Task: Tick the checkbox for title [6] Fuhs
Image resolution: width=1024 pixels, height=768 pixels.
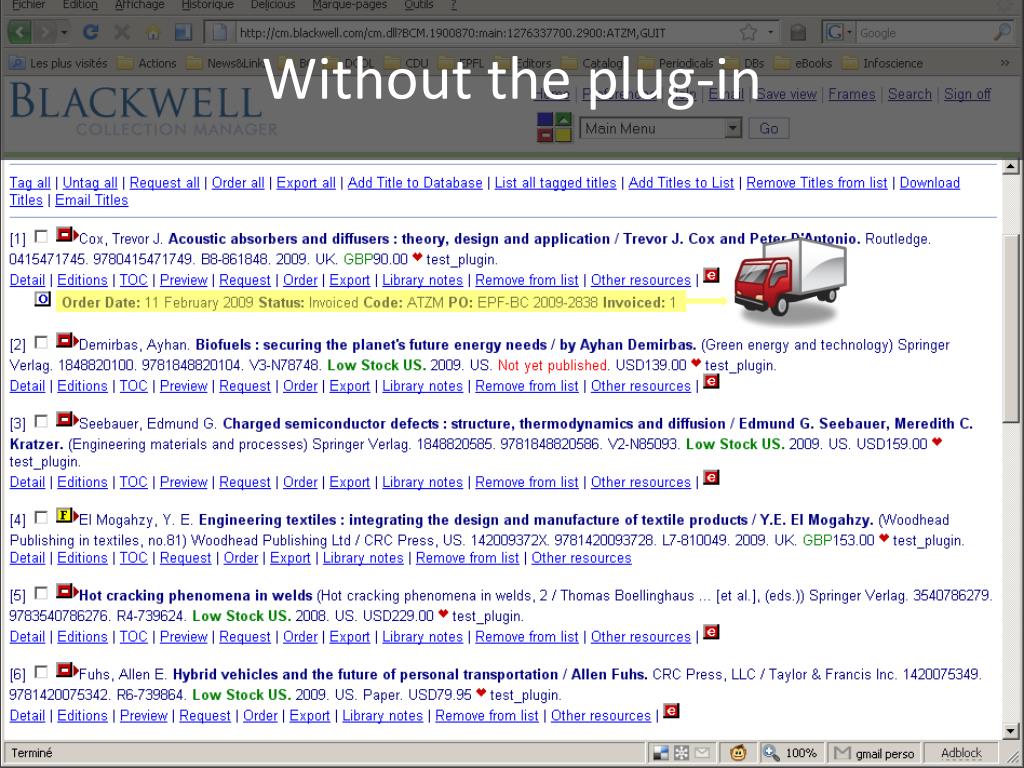Action: point(41,671)
